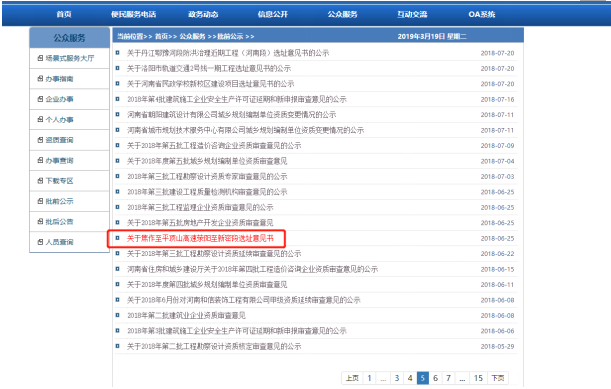Go to previous page 上页
The image size is (611, 389).
(352, 378)
